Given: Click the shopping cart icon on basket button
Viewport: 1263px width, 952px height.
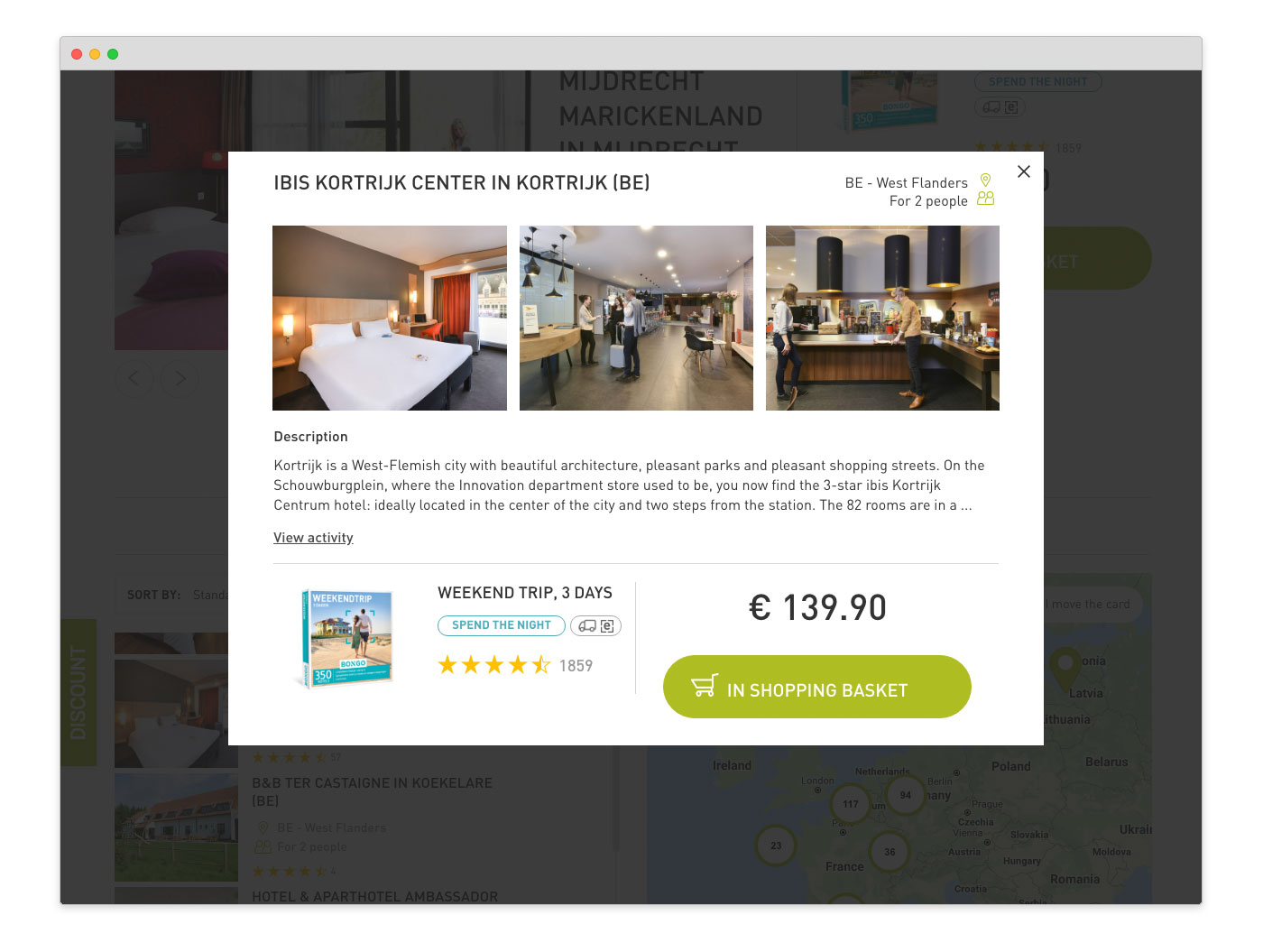Looking at the screenshot, I should point(705,686).
